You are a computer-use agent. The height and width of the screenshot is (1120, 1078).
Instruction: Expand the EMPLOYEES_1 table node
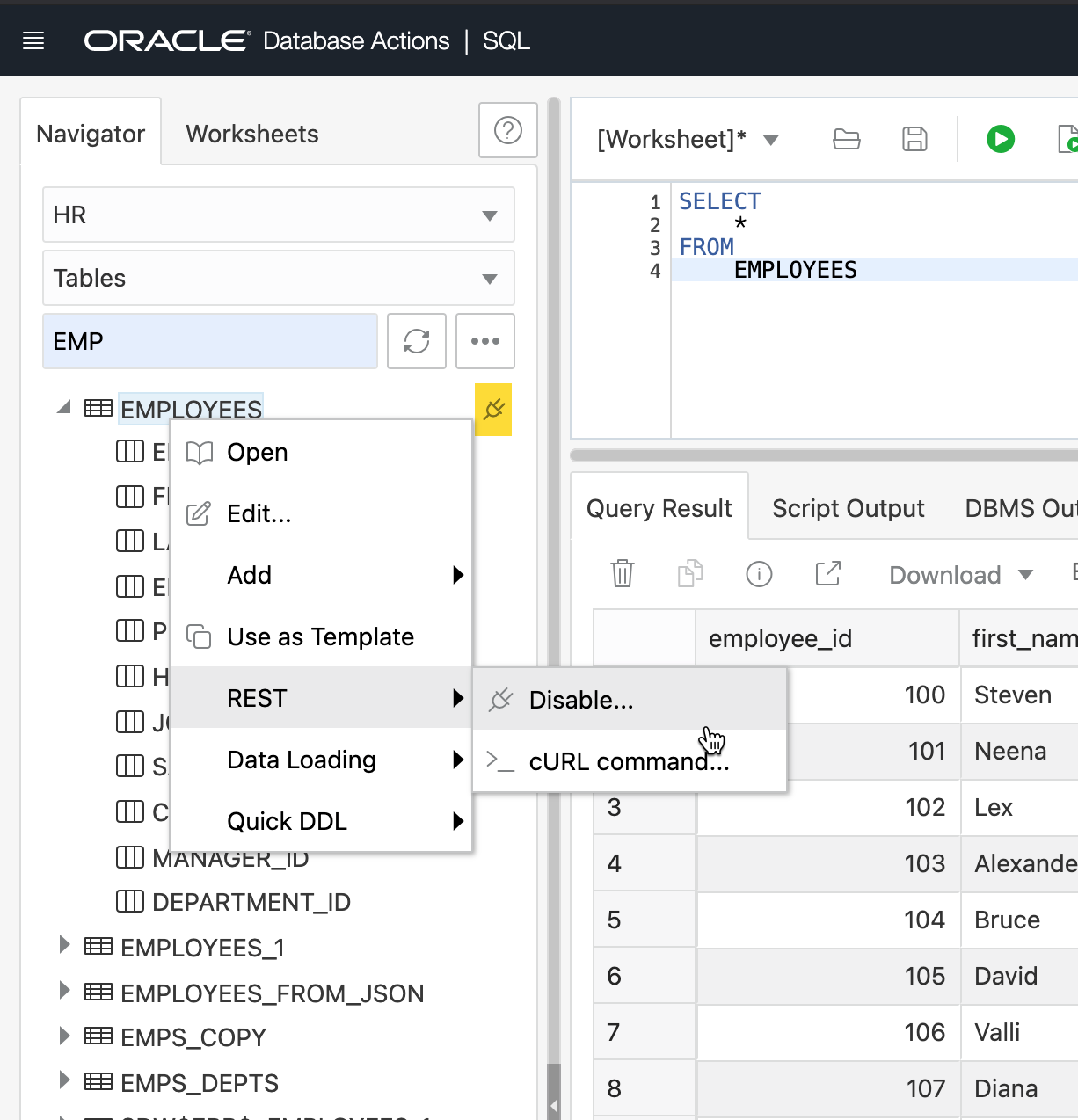coord(64,945)
